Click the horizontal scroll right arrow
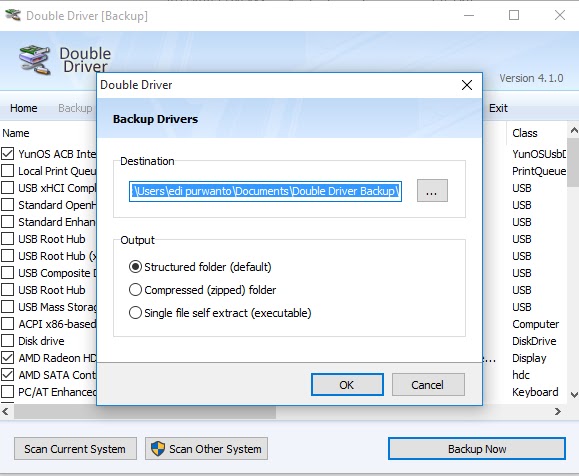Image resolution: width=579 pixels, height=476 pixels. point(558,411)
